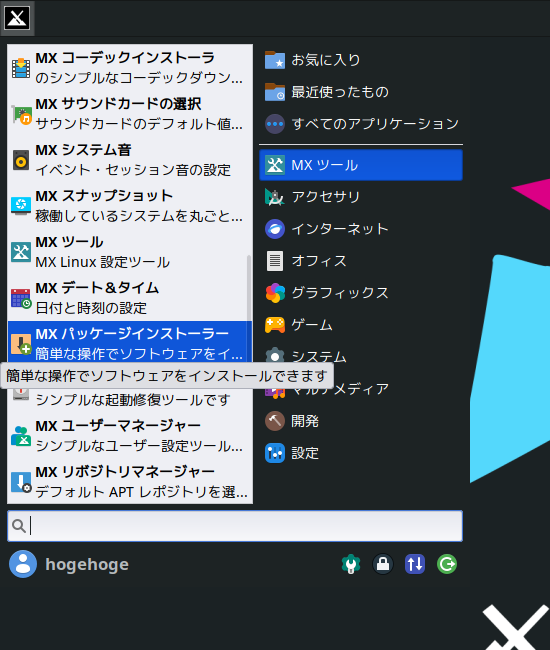This screenshot has height=650, width=550.
Task: Open the ゲーム category
Action: point(361,325)
